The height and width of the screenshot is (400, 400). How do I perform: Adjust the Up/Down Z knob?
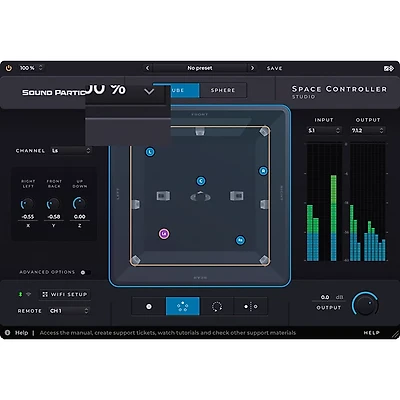[79, 203]
